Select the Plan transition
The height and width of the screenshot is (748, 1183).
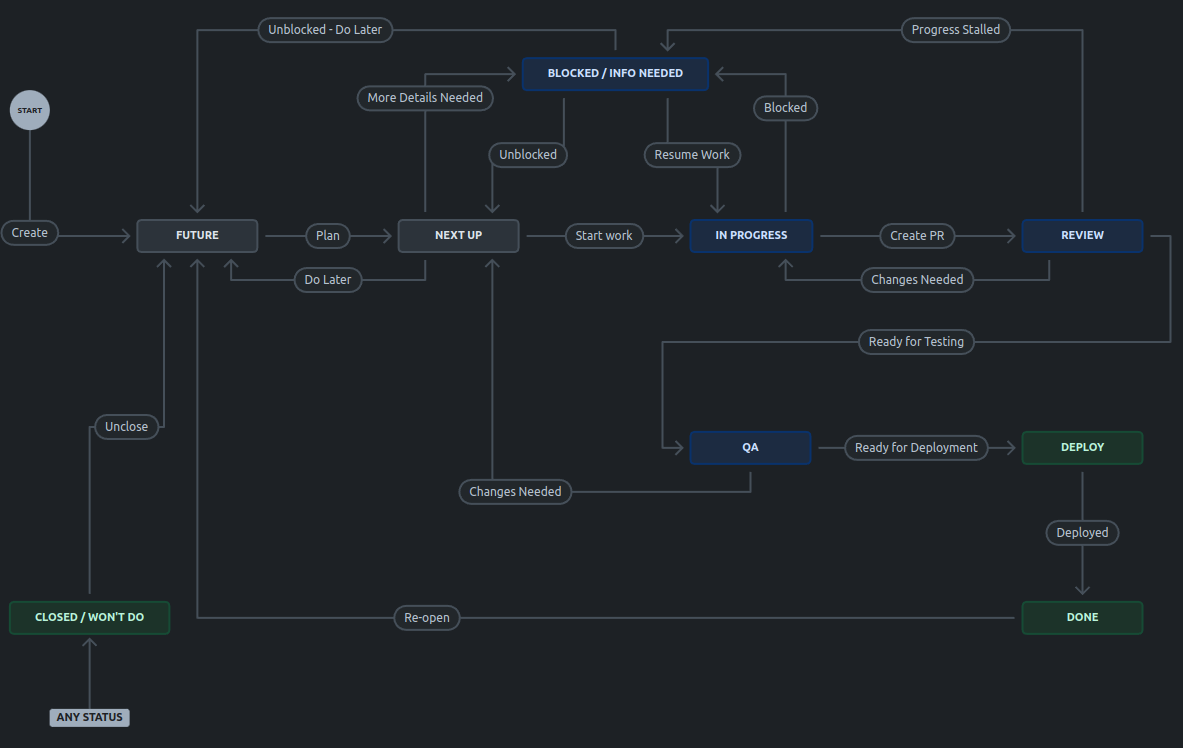coord(327,235)
